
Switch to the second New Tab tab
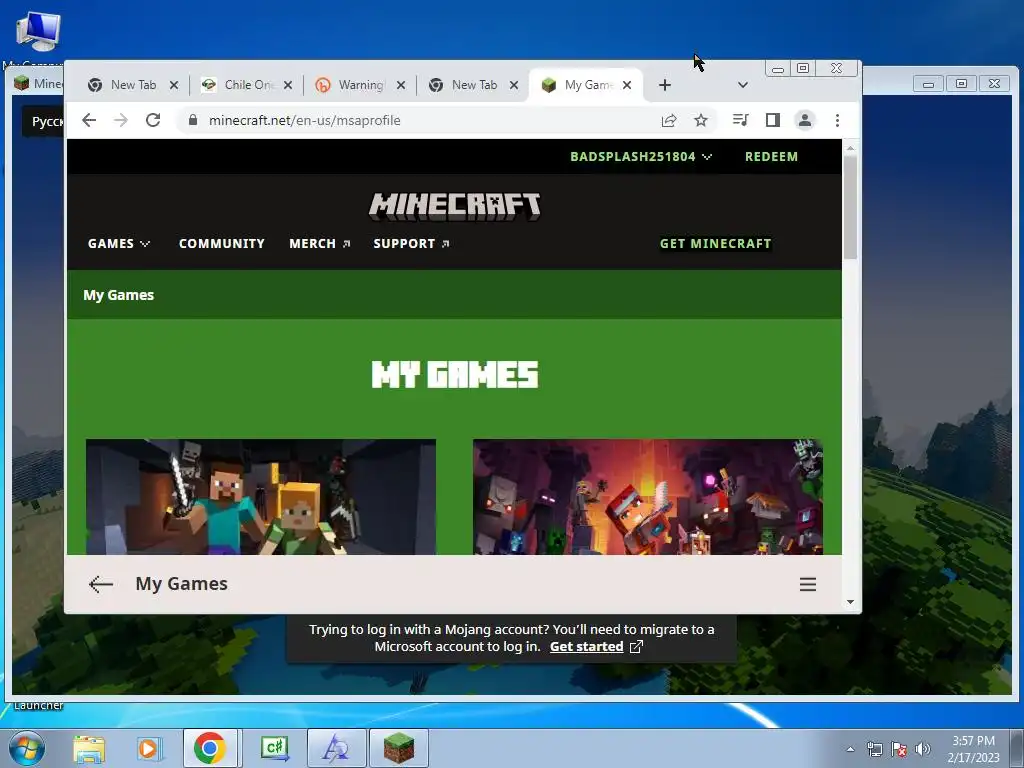(x=472, y=85)
